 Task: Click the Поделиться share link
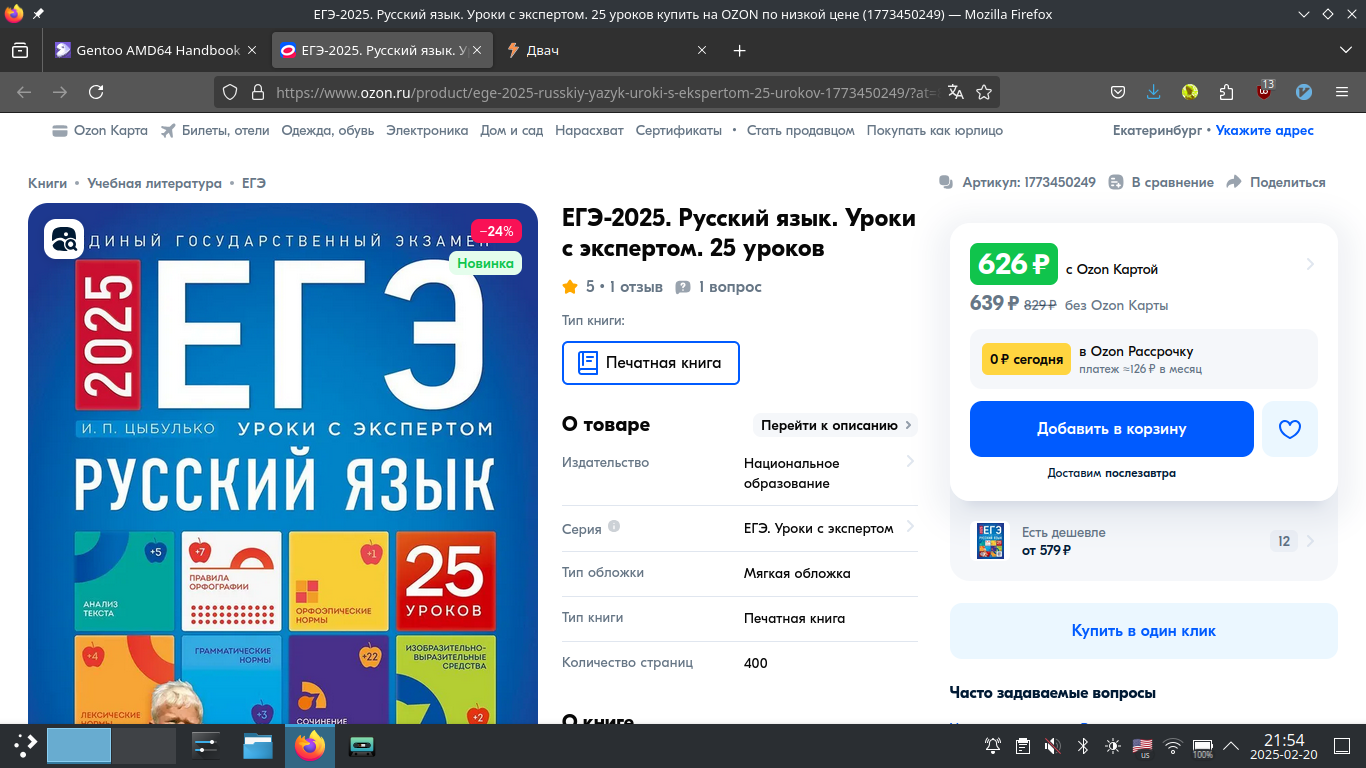tap(1276, 182)
